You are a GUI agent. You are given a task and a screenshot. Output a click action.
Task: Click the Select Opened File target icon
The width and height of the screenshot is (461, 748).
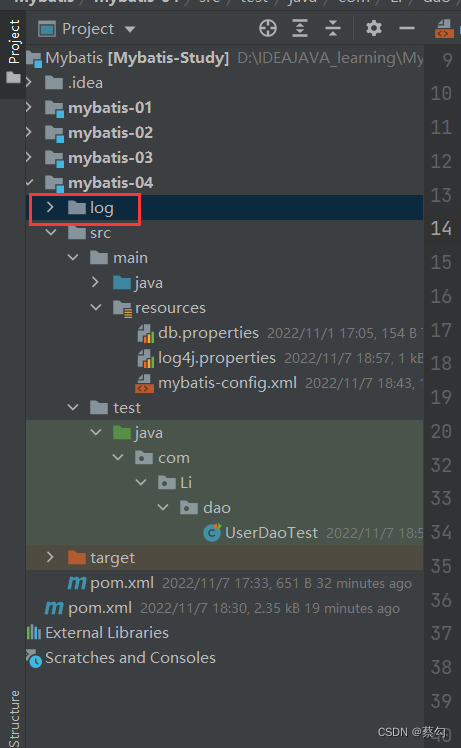pos(268,29)
